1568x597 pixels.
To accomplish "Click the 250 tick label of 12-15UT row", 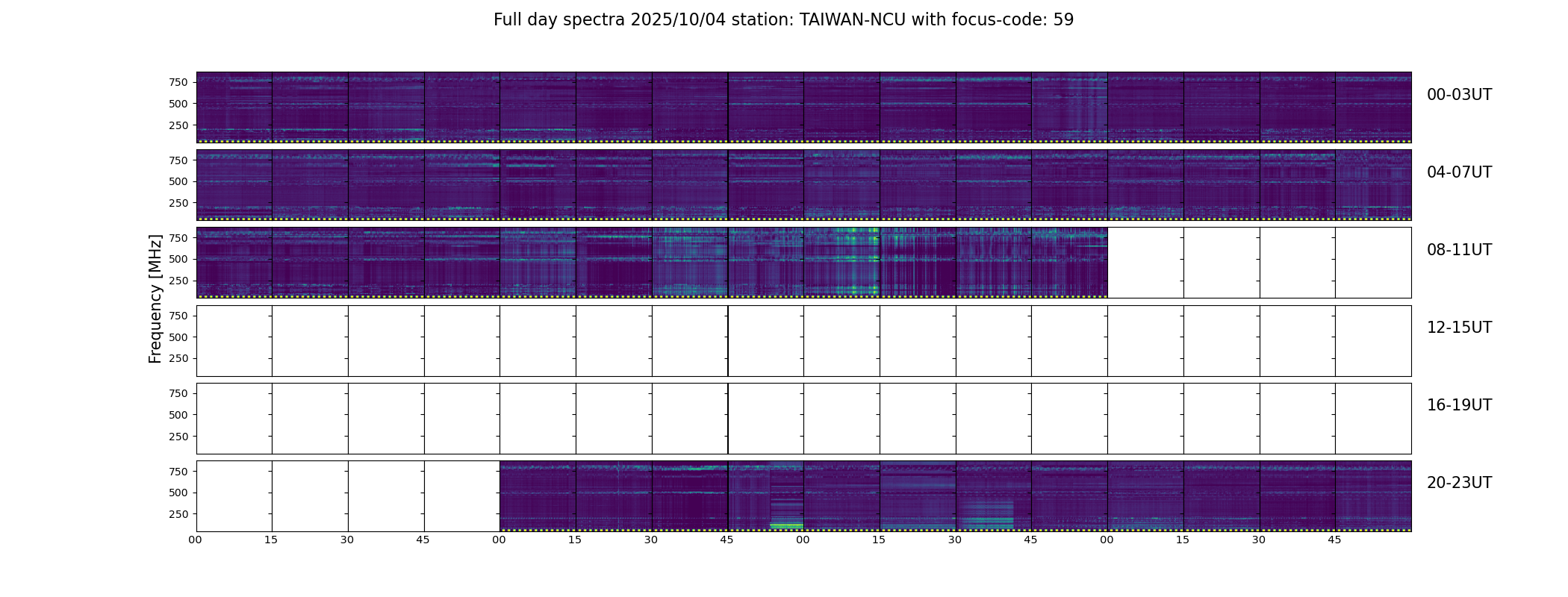I will coord(178,358).
